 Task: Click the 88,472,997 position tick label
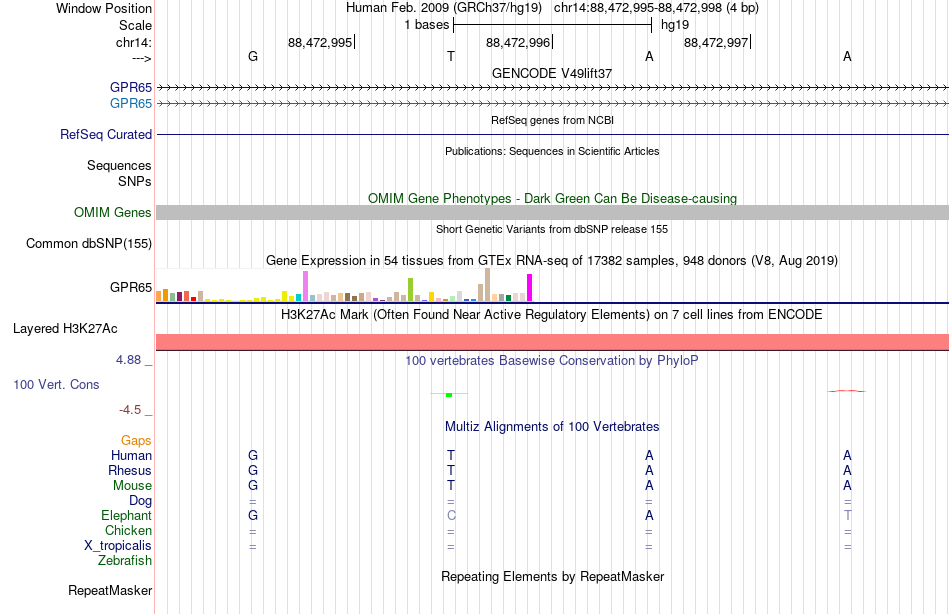[x=716, y=42]
